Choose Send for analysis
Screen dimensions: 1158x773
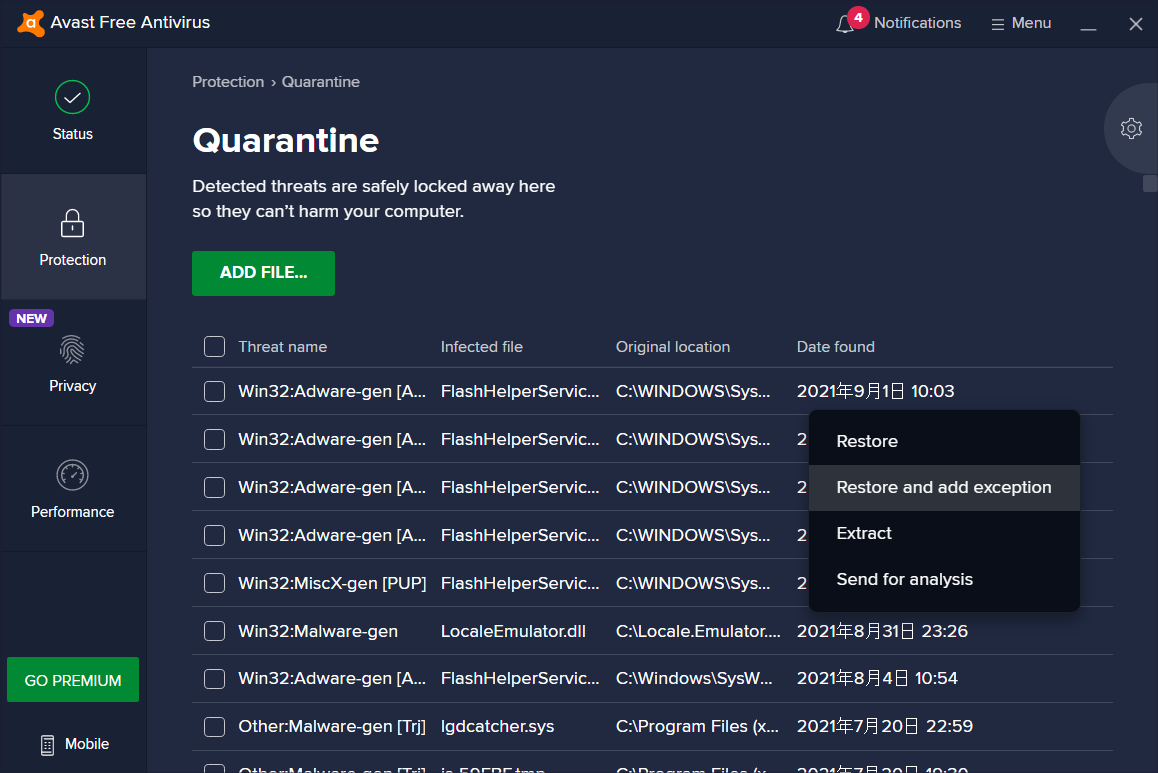(944, 580)
